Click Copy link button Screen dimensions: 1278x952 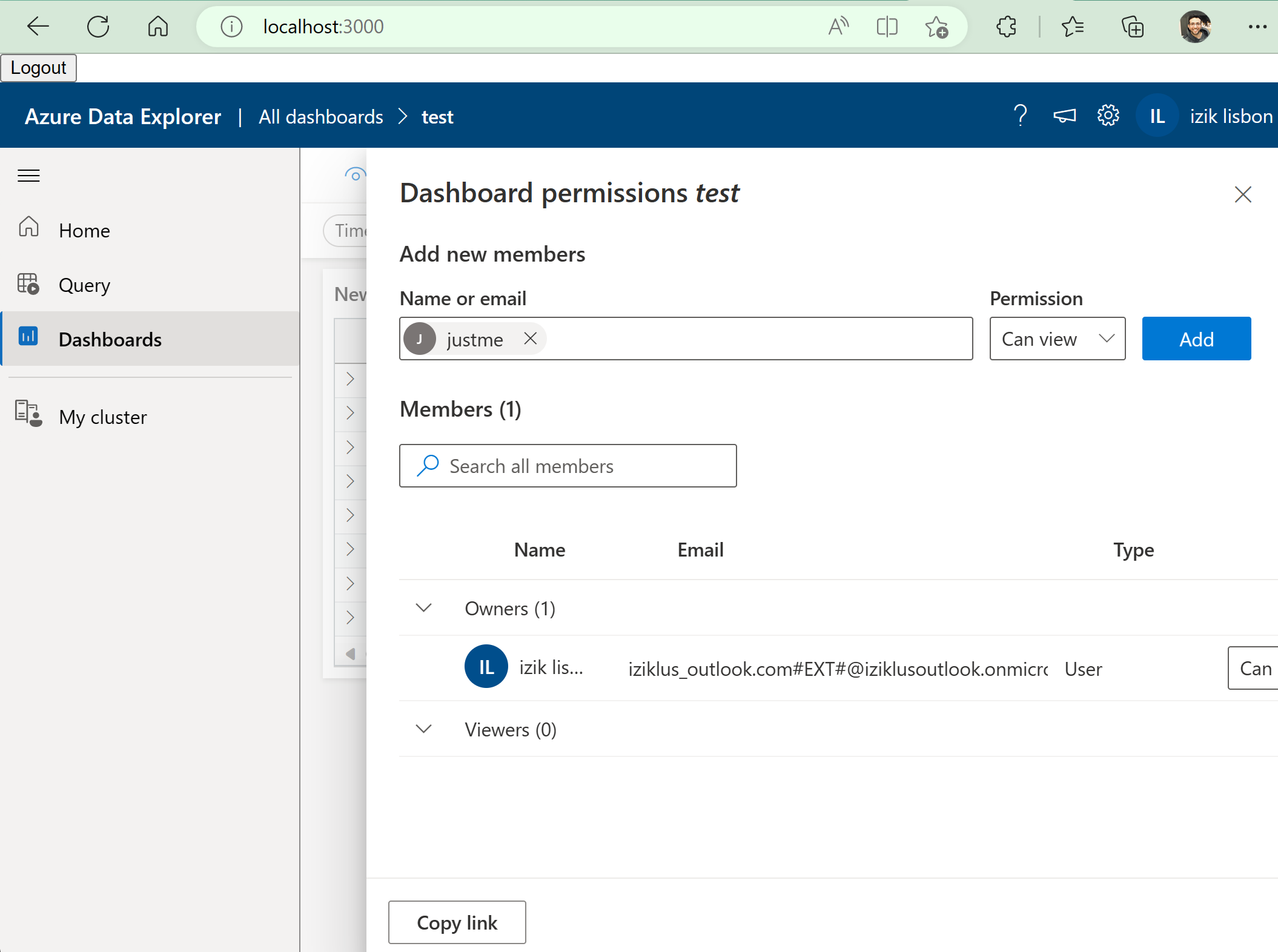coord(457,921)
